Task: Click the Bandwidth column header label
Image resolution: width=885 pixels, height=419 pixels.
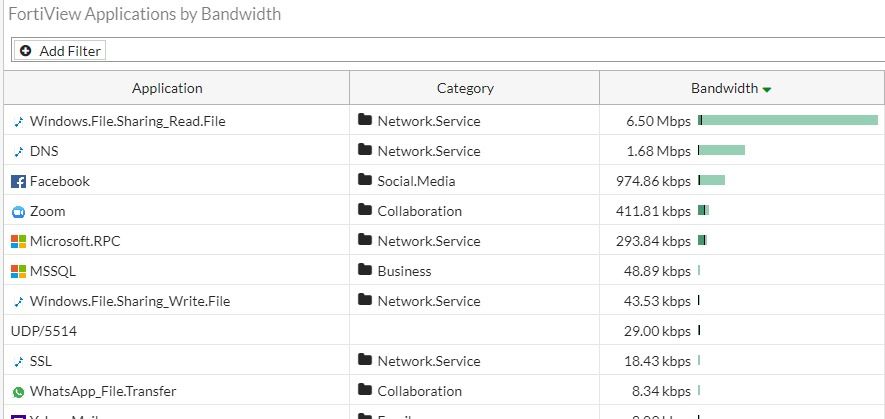Action: 724,88
